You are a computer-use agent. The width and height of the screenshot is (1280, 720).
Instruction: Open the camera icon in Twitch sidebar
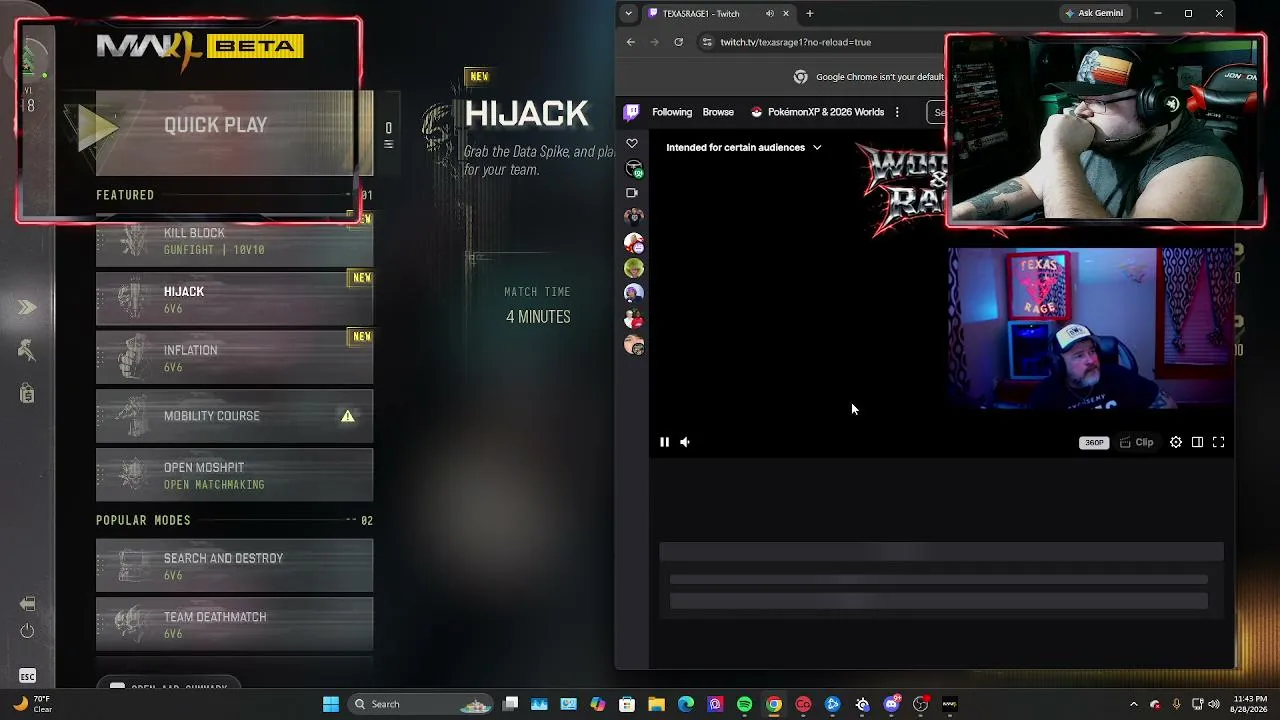632,192
